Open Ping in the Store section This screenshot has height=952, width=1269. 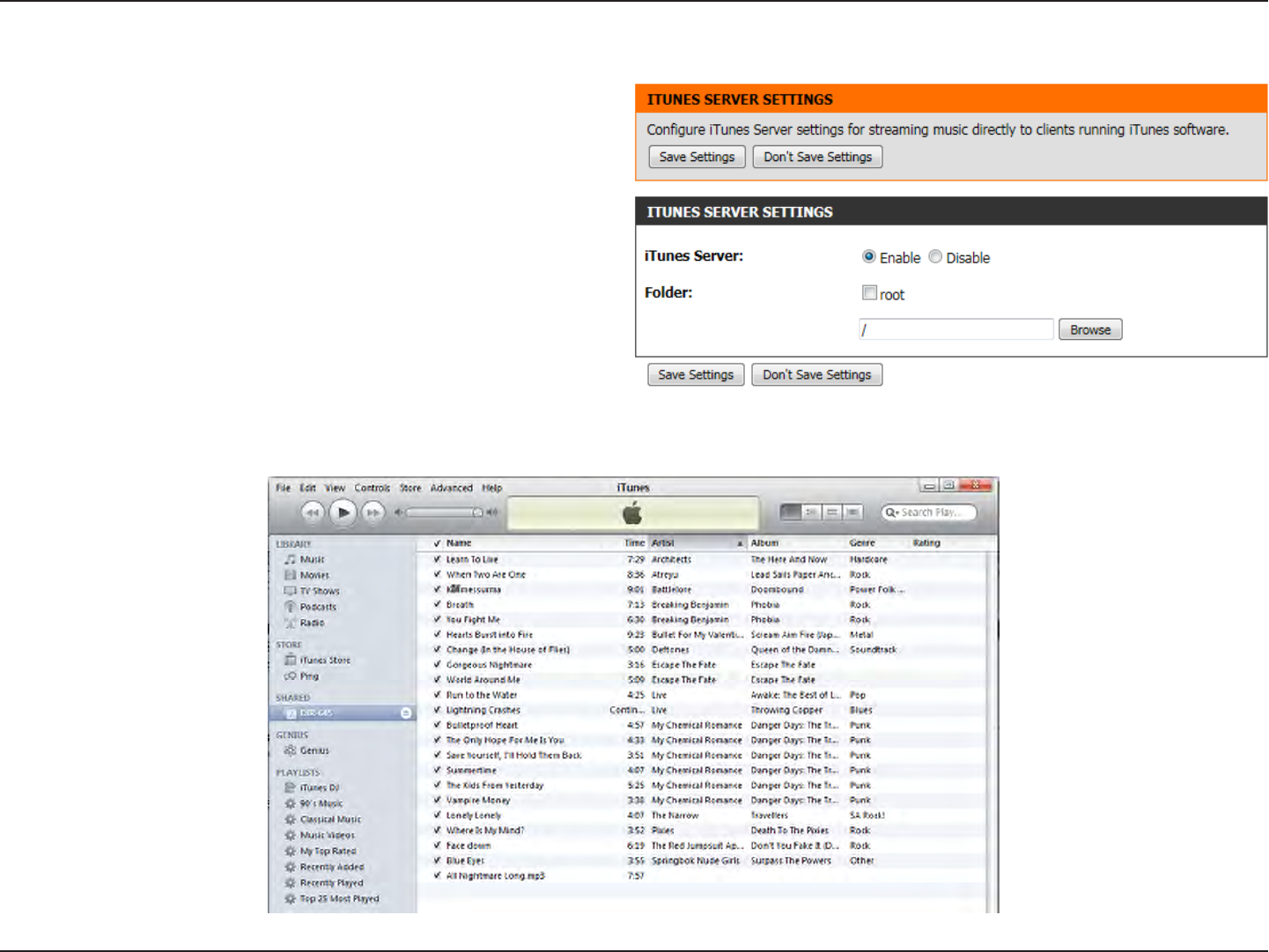tap(301, 676)
